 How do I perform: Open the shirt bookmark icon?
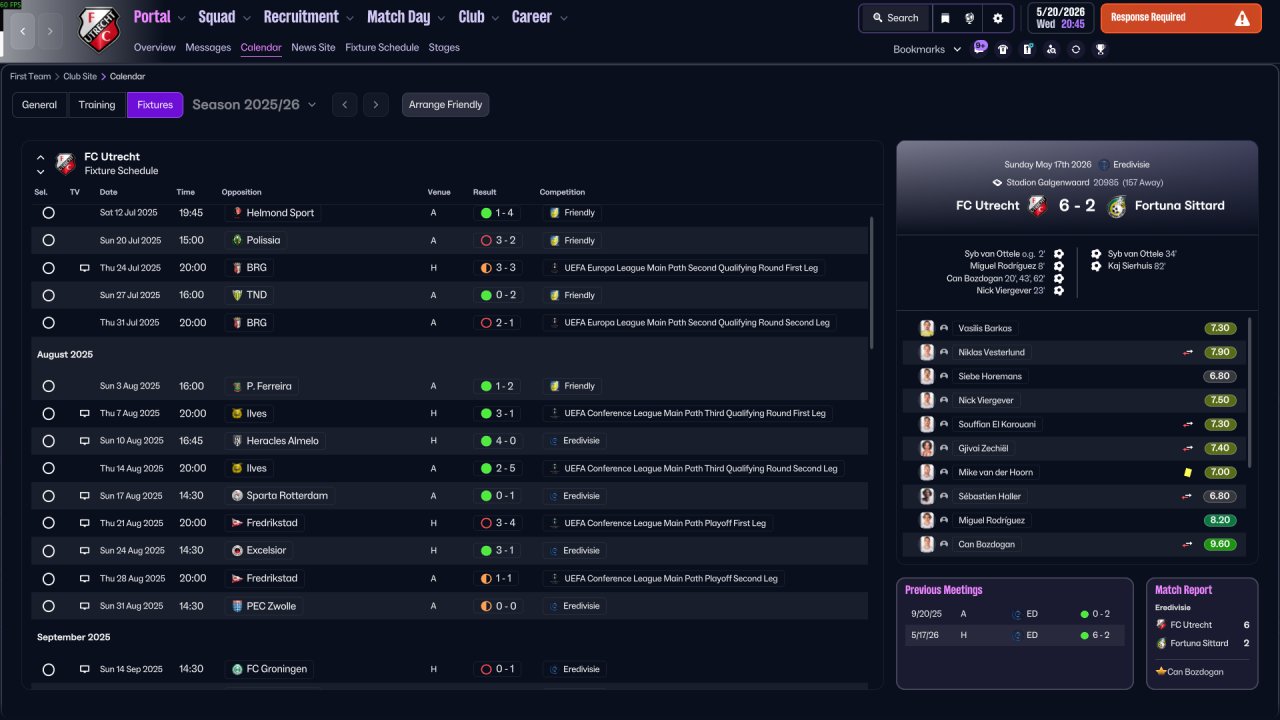coord(1003,49)
